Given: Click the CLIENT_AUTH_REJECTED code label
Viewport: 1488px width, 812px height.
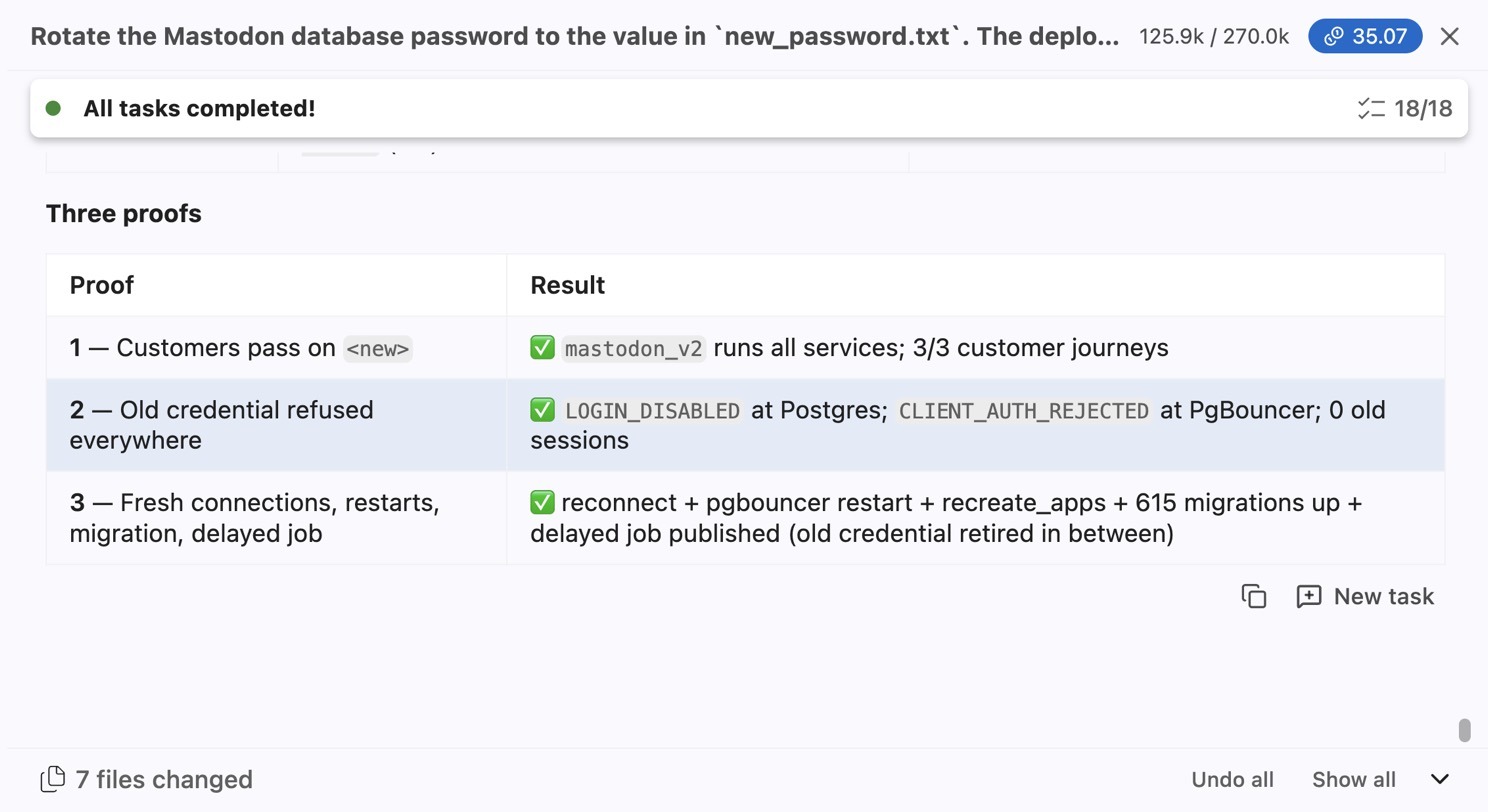Looking at the screenshot, I should click(1024, 411).
